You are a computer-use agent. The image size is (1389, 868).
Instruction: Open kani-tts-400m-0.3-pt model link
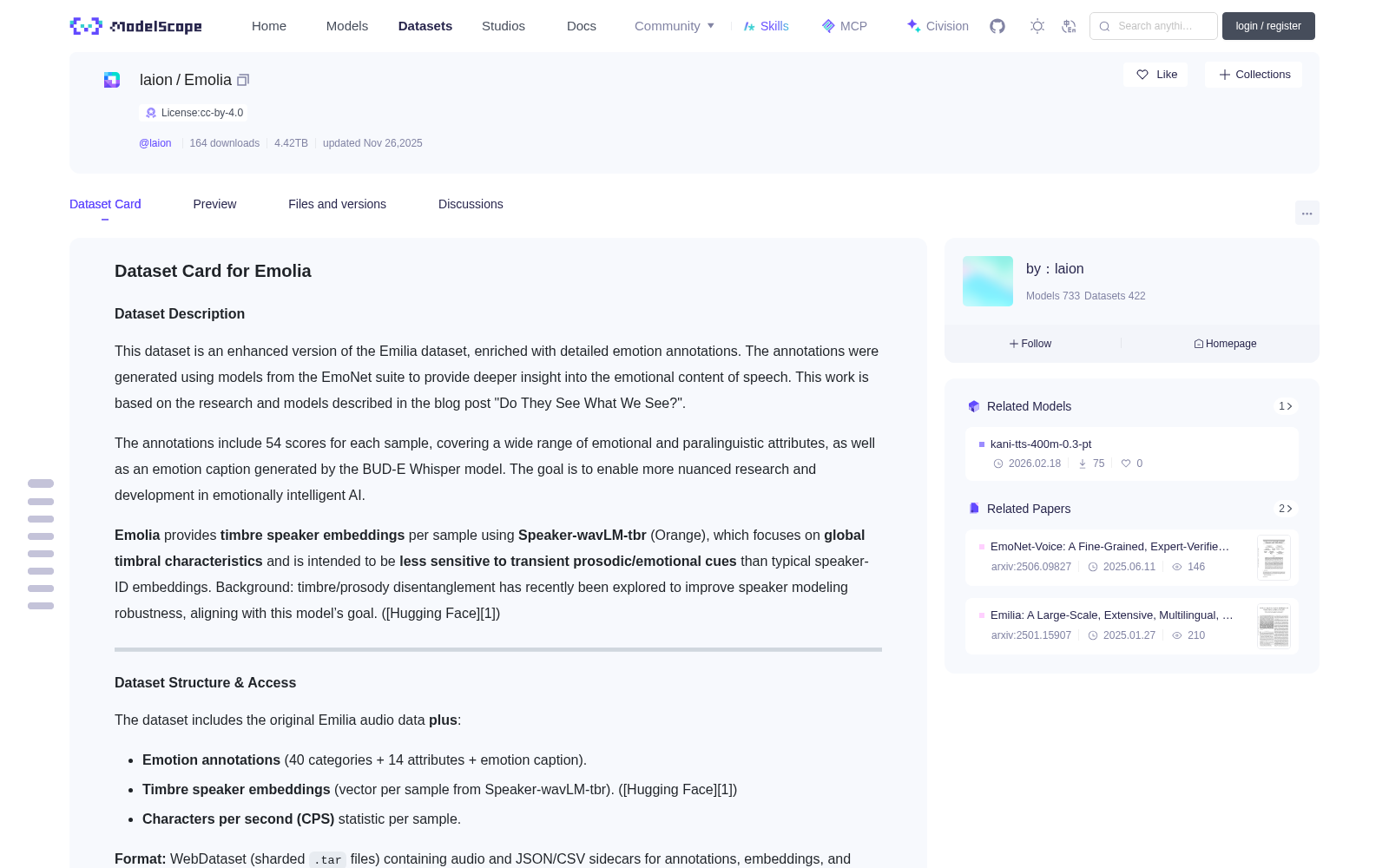[1041, 444]
